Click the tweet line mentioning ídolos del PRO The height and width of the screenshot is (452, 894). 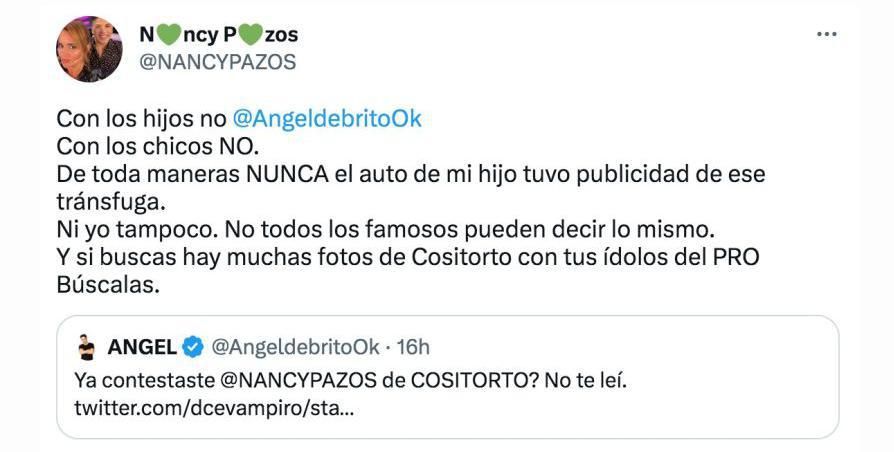coord(408,258)
